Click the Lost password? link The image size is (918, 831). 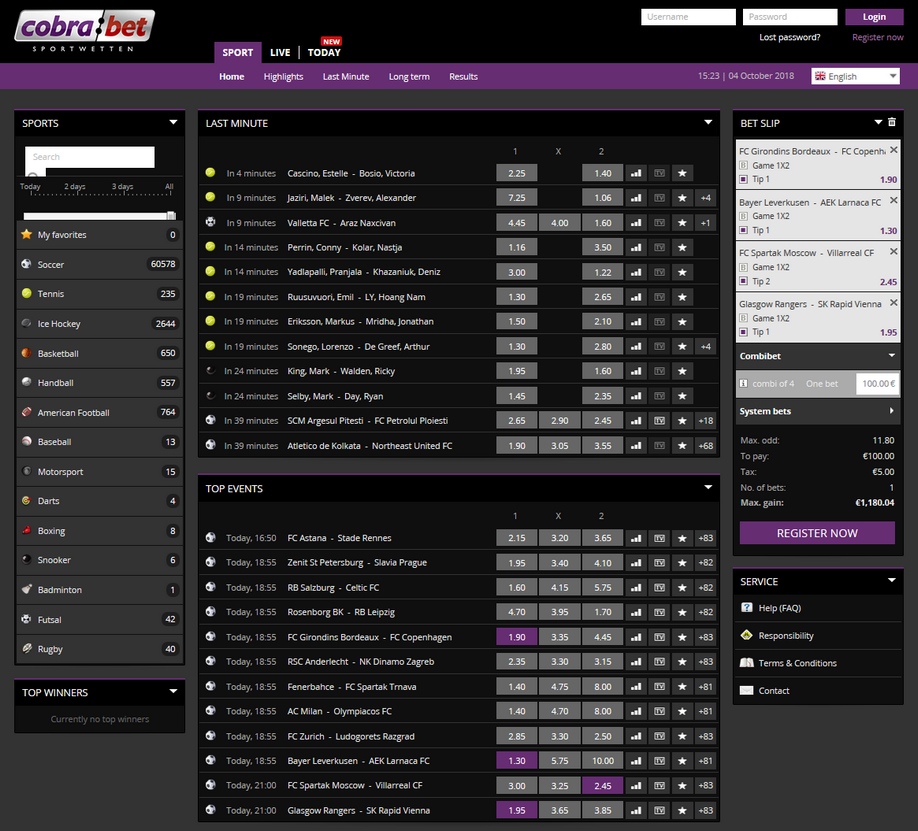(789, 37)
